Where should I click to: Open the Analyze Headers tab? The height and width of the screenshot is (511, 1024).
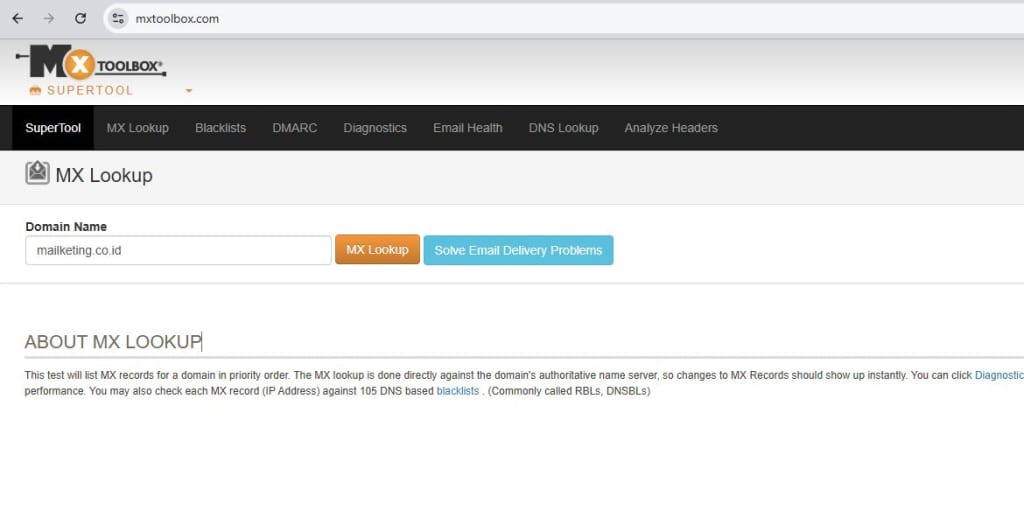coord(670,128)
